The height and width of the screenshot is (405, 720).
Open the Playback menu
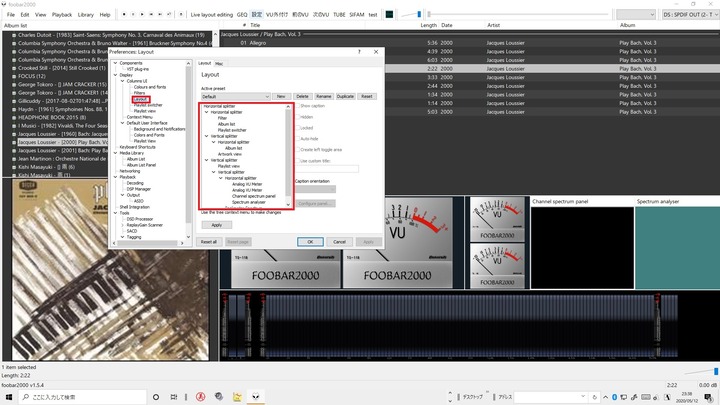pyautogui.click(x=62, y=15)
